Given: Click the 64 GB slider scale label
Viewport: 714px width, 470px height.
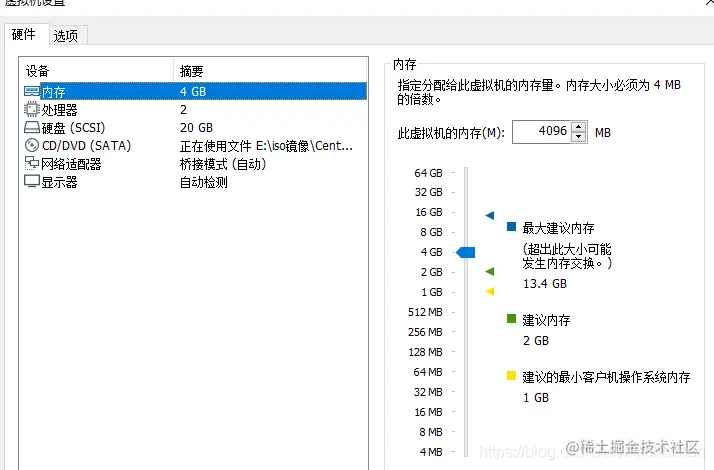Looking at the screenshot, I should [x=428, y=173].
